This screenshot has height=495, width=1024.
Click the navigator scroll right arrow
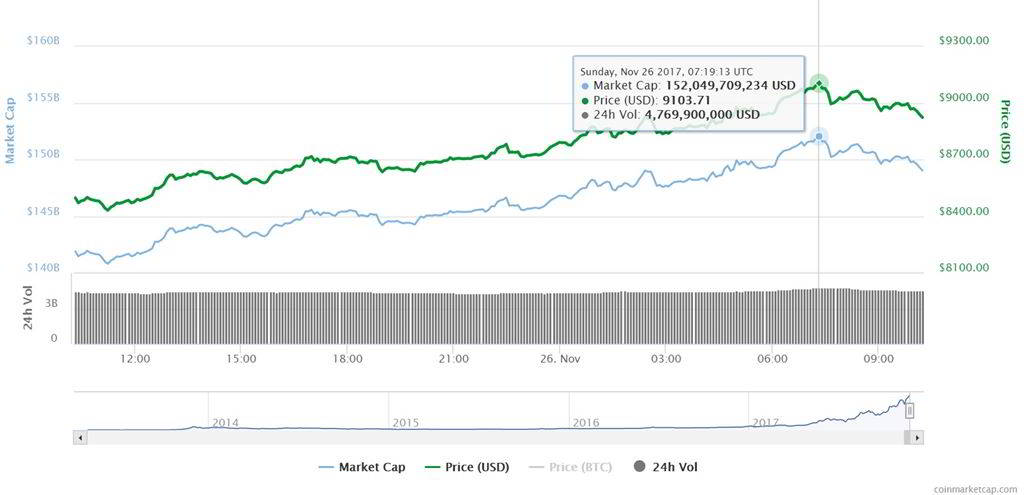point(917,438)
